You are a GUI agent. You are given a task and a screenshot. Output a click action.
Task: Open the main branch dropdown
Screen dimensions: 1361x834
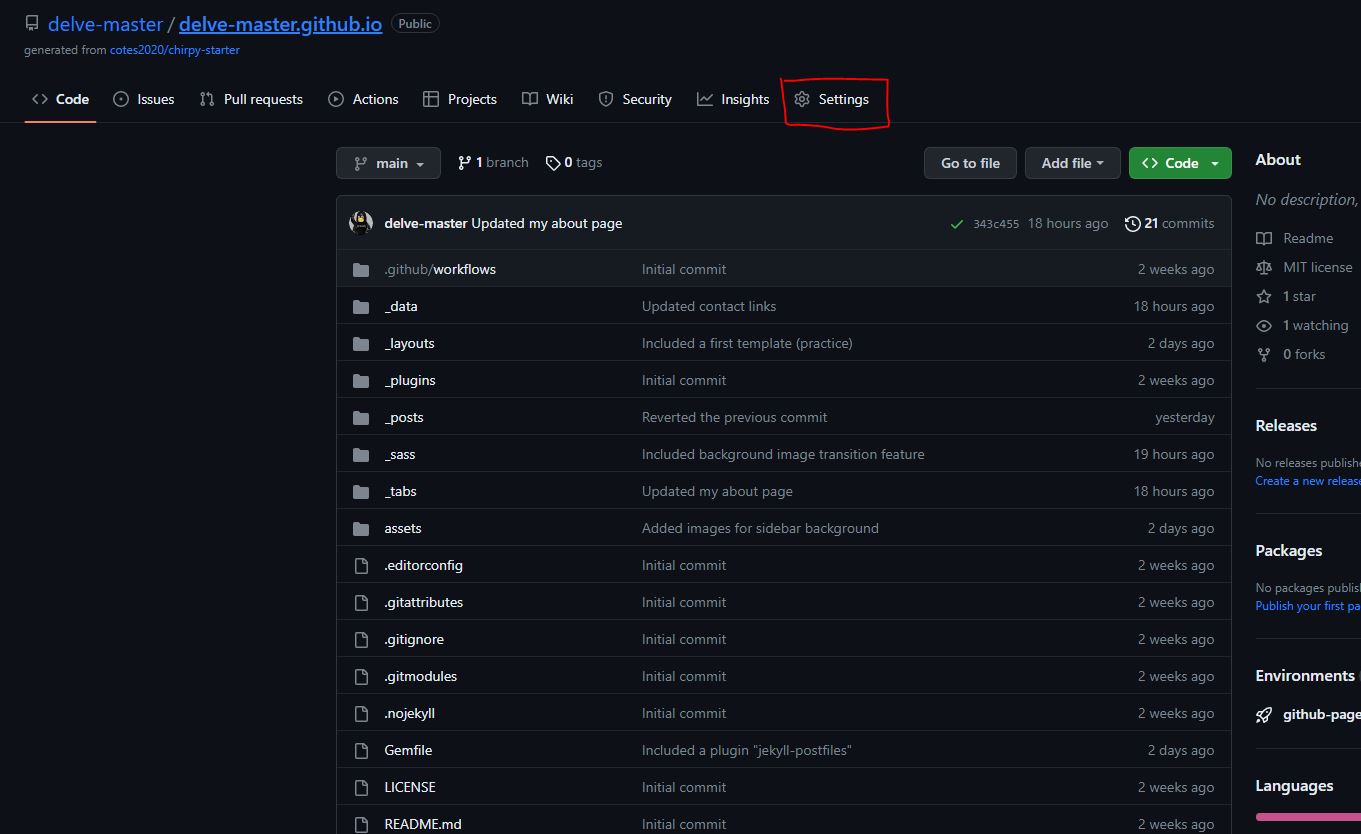tap(388, 163)
